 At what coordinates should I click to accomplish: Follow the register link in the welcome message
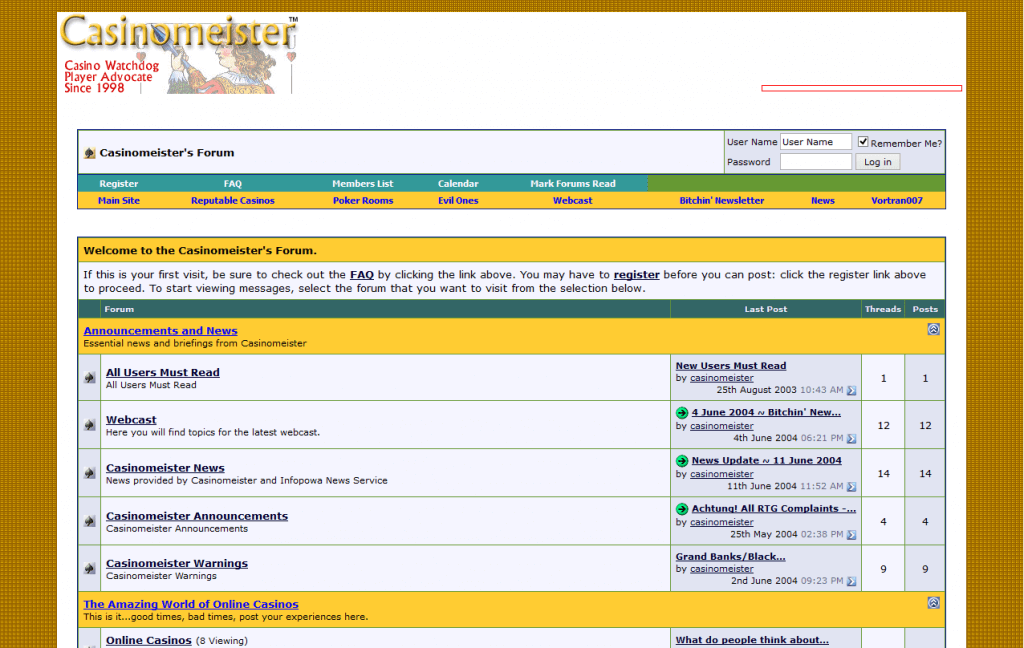pyautogui.click(x=637, y=275)
